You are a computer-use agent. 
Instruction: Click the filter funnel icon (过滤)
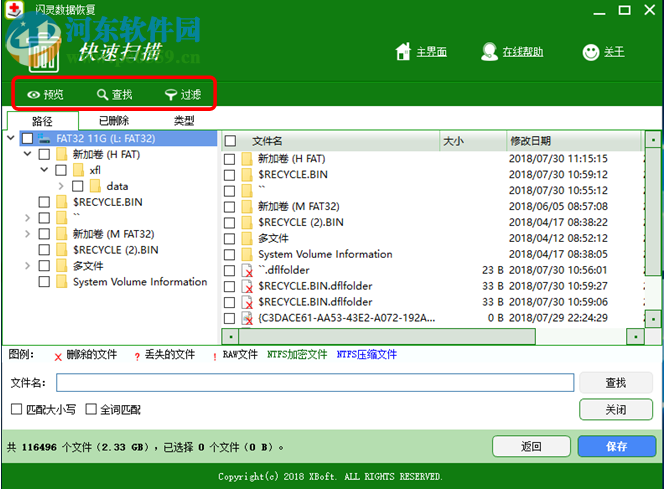point(170,95)
